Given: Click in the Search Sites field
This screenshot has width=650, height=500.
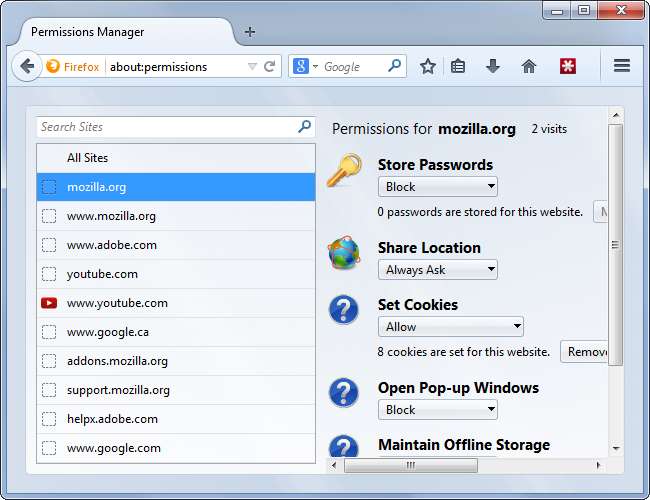Looking at the screenshot, I should coord(165,127).
